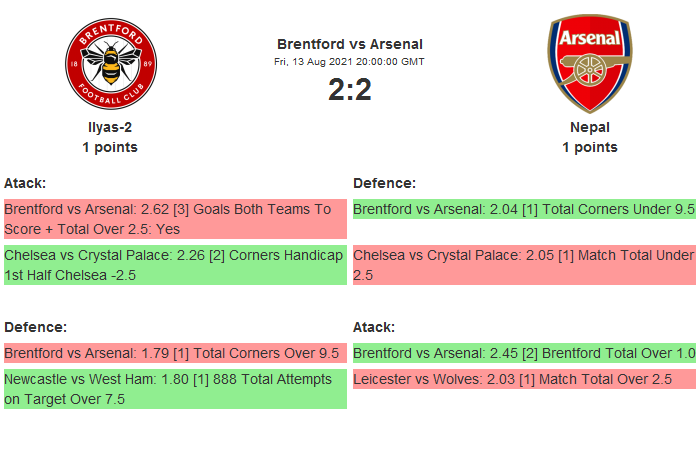Click the right team's top Defence heading
Image resolution: width=700 pixels, height=460 pixels.
click(384, 183)
